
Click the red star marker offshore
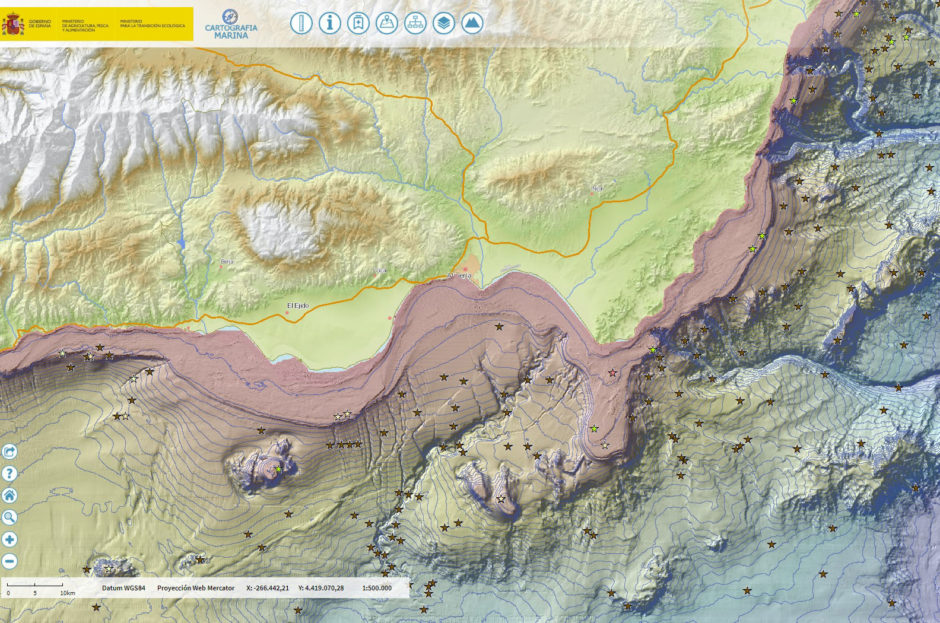coord(613,373)
